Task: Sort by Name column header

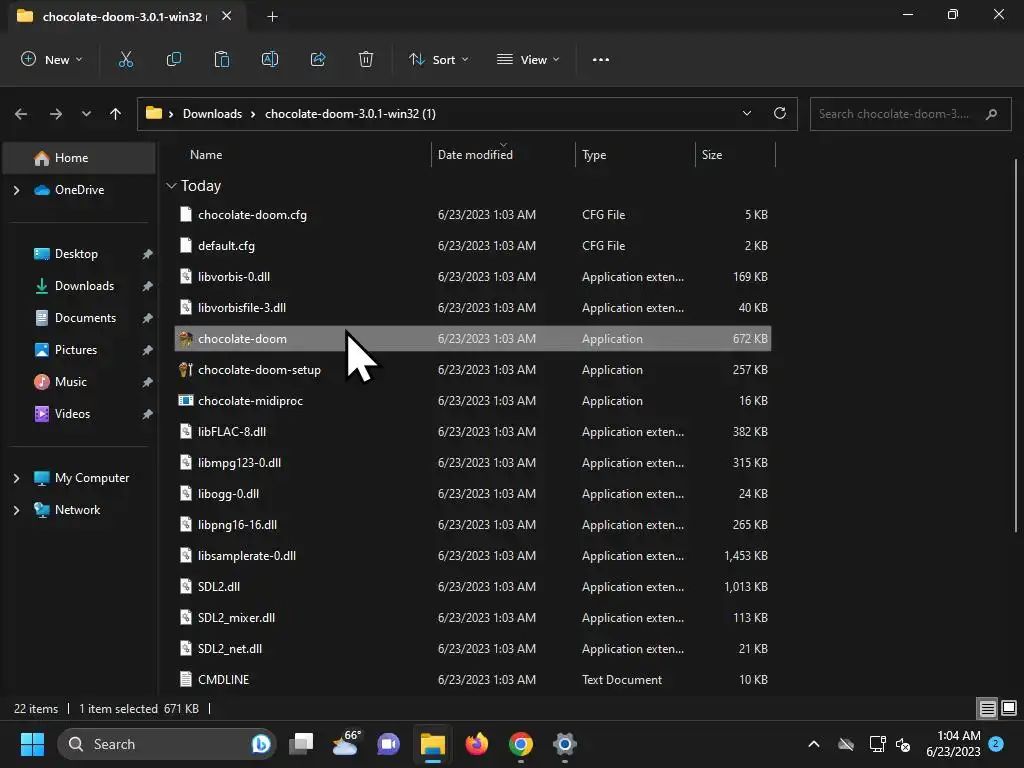Action: pos(206,155)
